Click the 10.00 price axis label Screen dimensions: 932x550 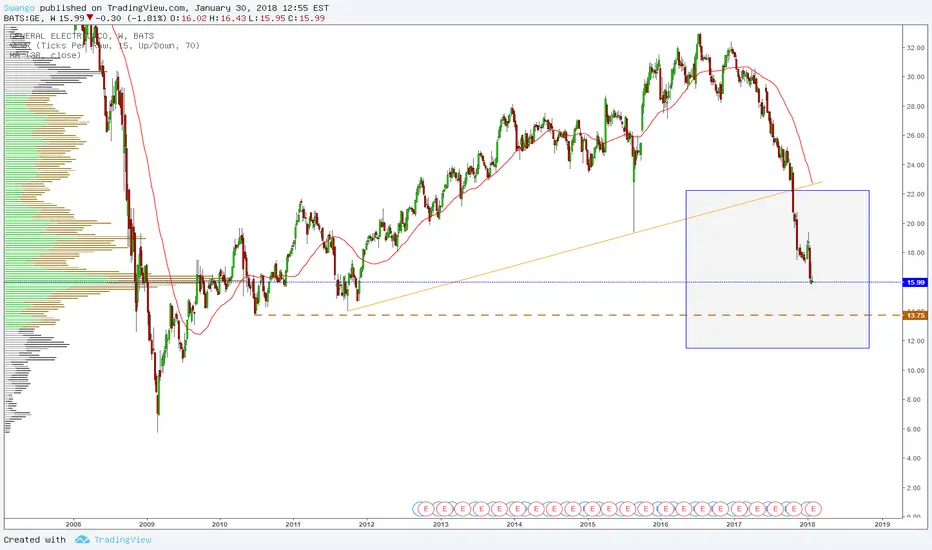click(915, 370)
